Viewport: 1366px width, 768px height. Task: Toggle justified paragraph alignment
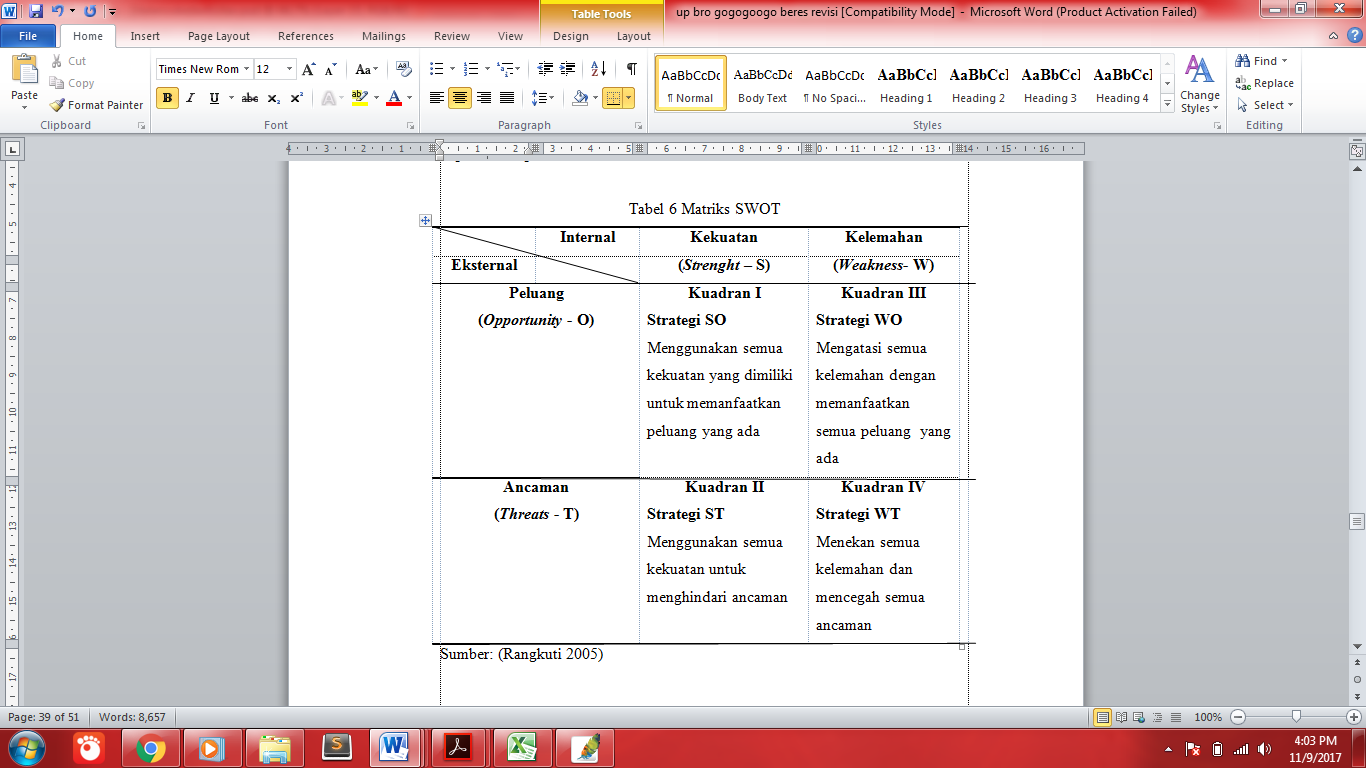505,97
